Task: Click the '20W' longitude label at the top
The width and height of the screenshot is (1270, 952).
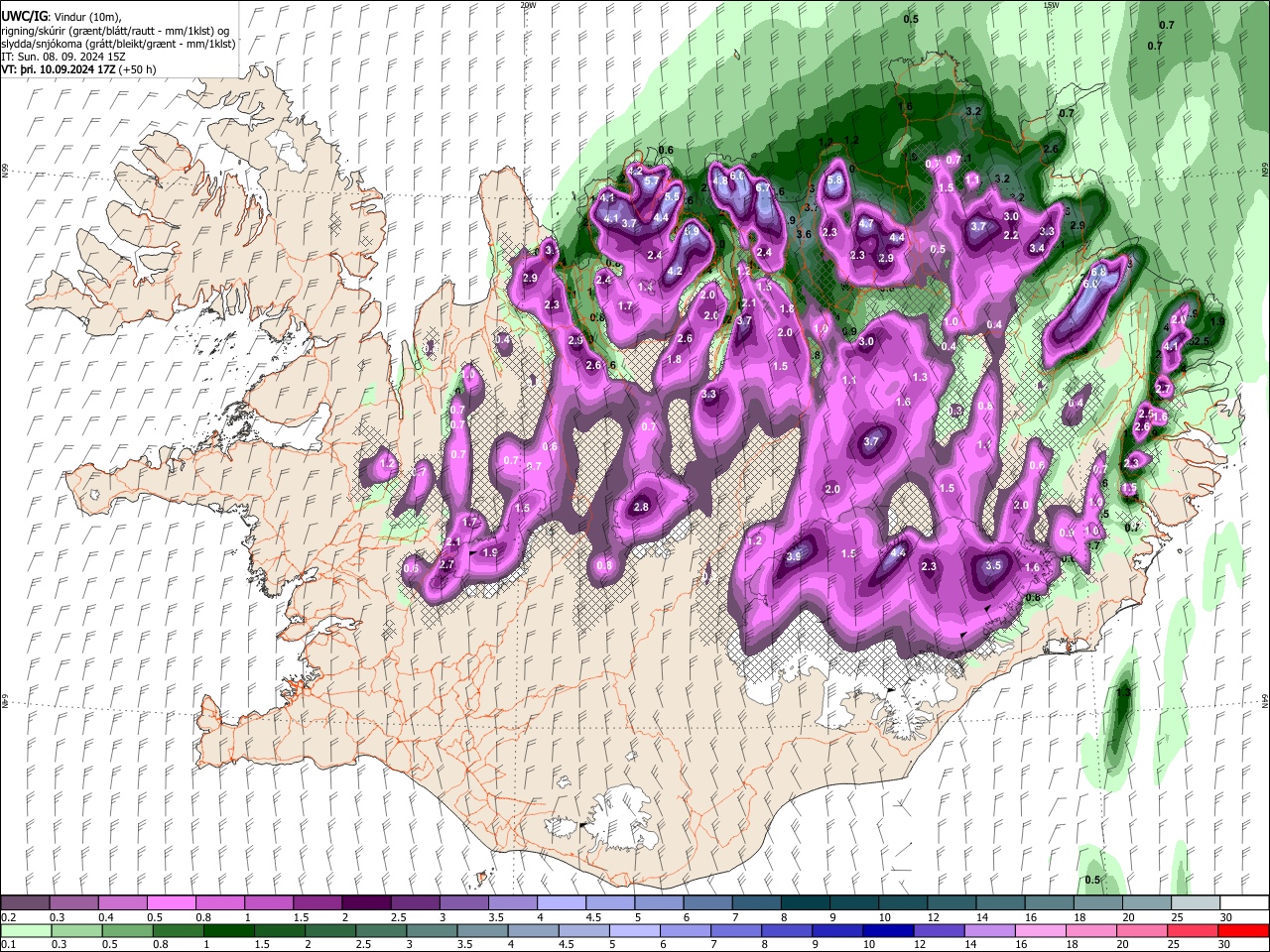Action: point(528,5)
